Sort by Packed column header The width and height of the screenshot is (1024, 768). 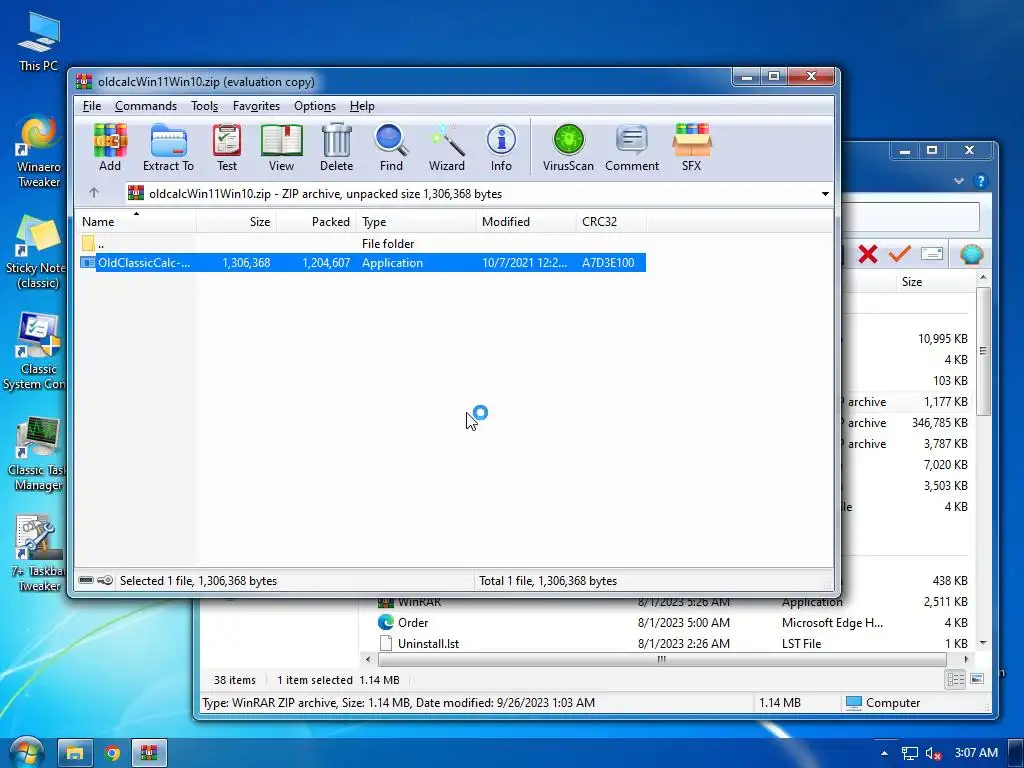316,221
